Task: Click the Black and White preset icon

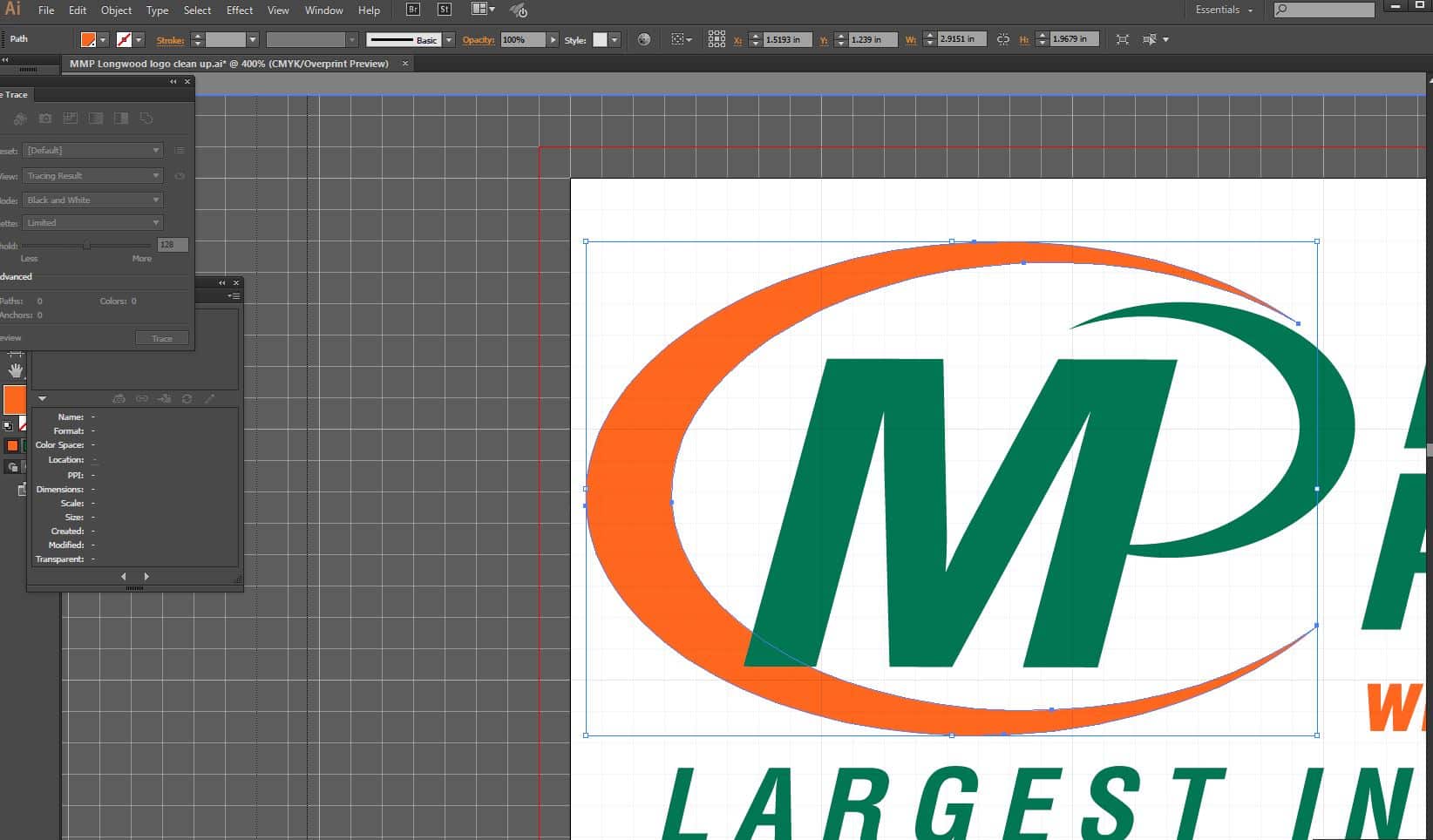Action: pos(121,119)
